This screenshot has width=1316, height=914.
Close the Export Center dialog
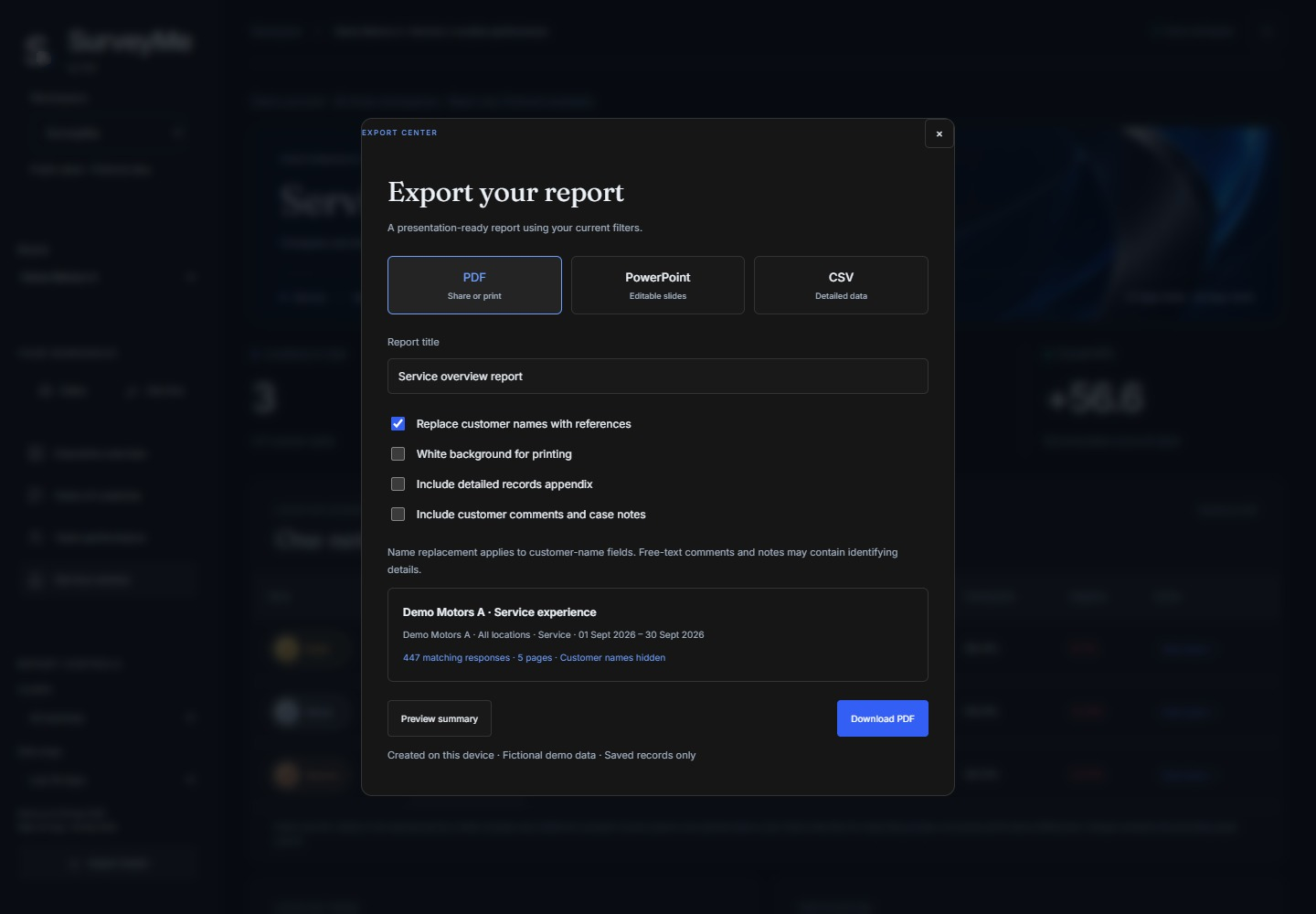pyautogui.click(x=939, y=133)
